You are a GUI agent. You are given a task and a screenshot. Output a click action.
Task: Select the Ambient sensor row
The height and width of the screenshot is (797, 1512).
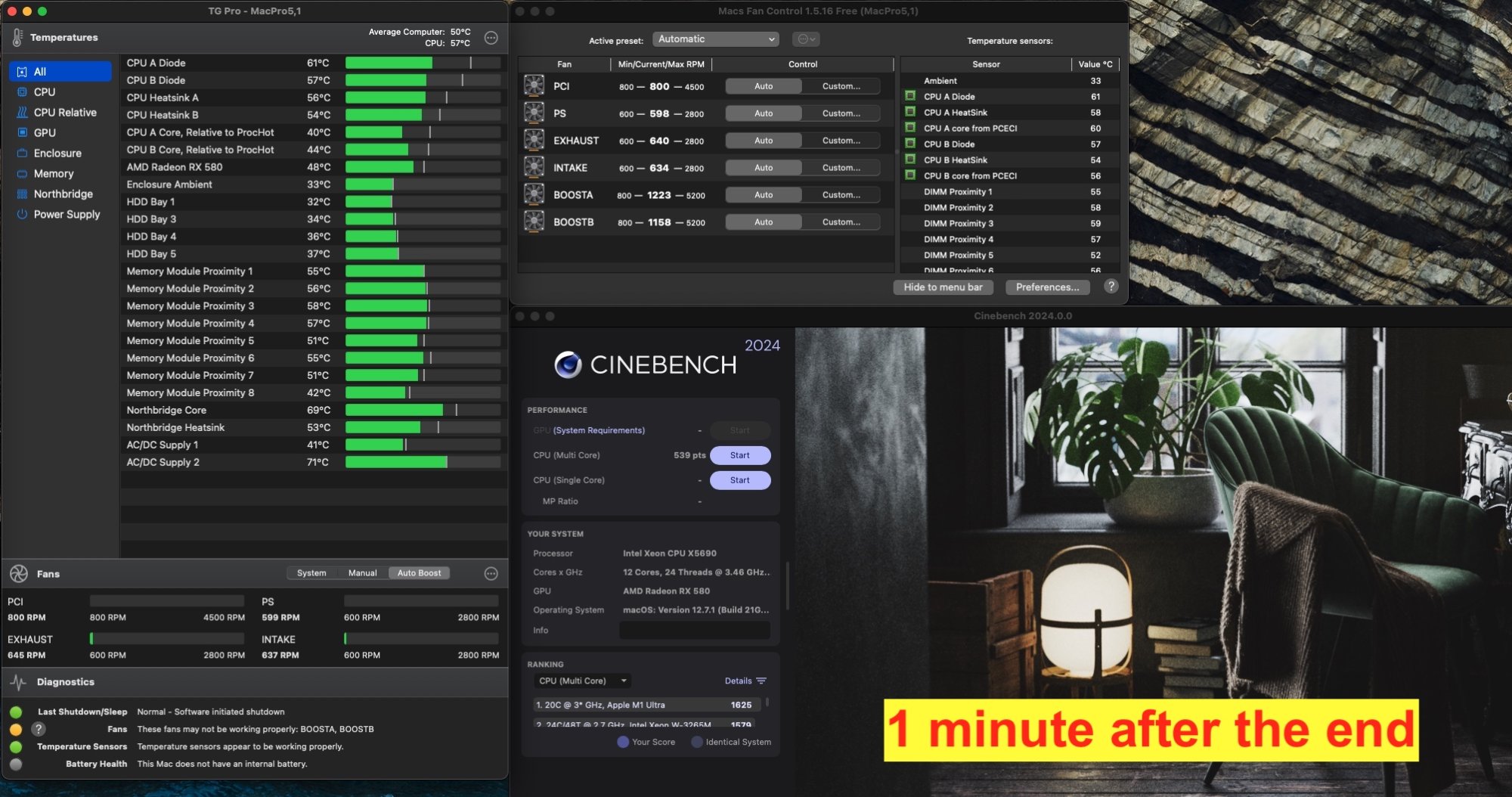pos(1011,80)
